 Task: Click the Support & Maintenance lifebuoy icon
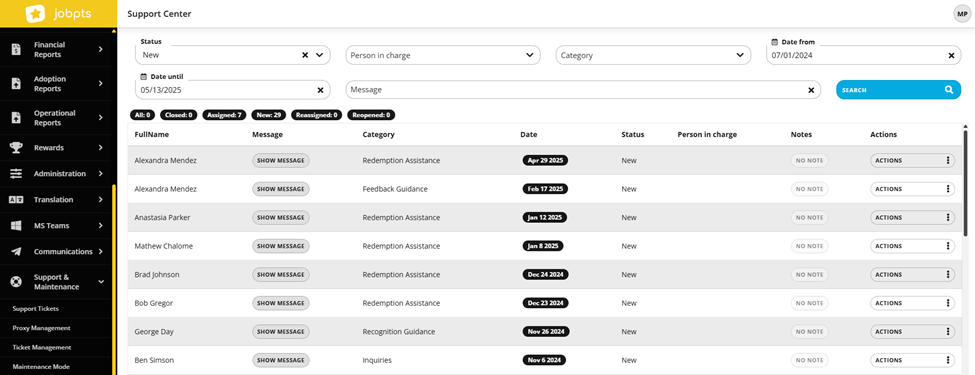click(16, 282)
